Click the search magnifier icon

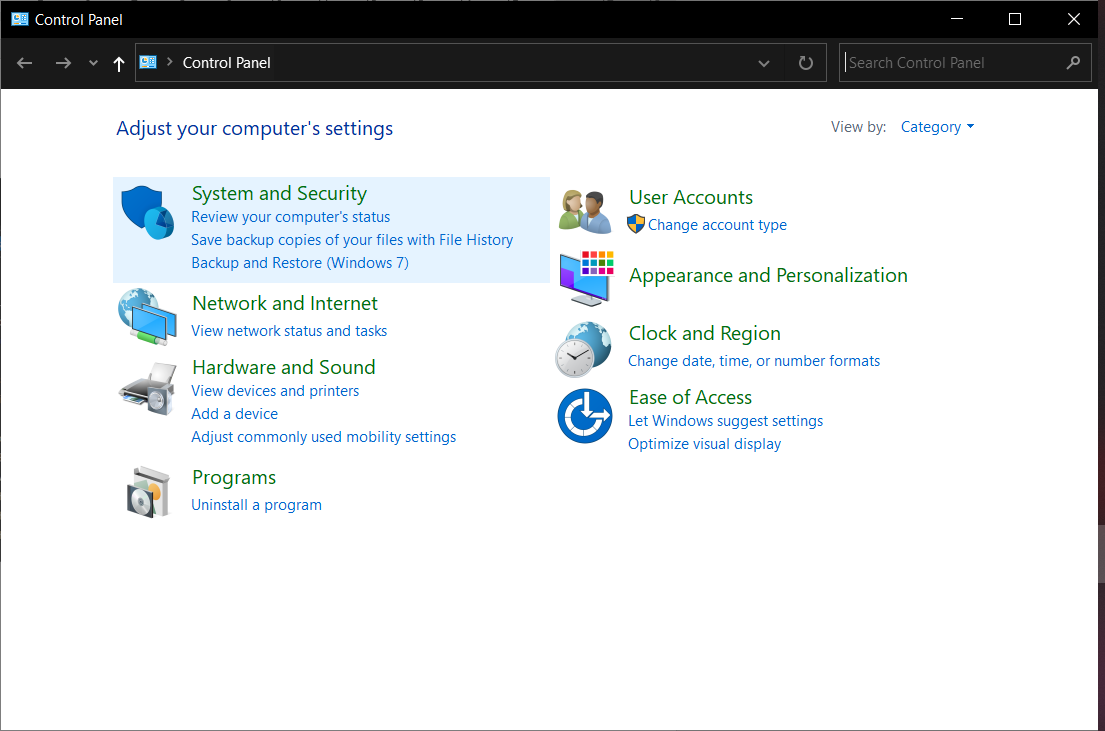coord(1073,63)
